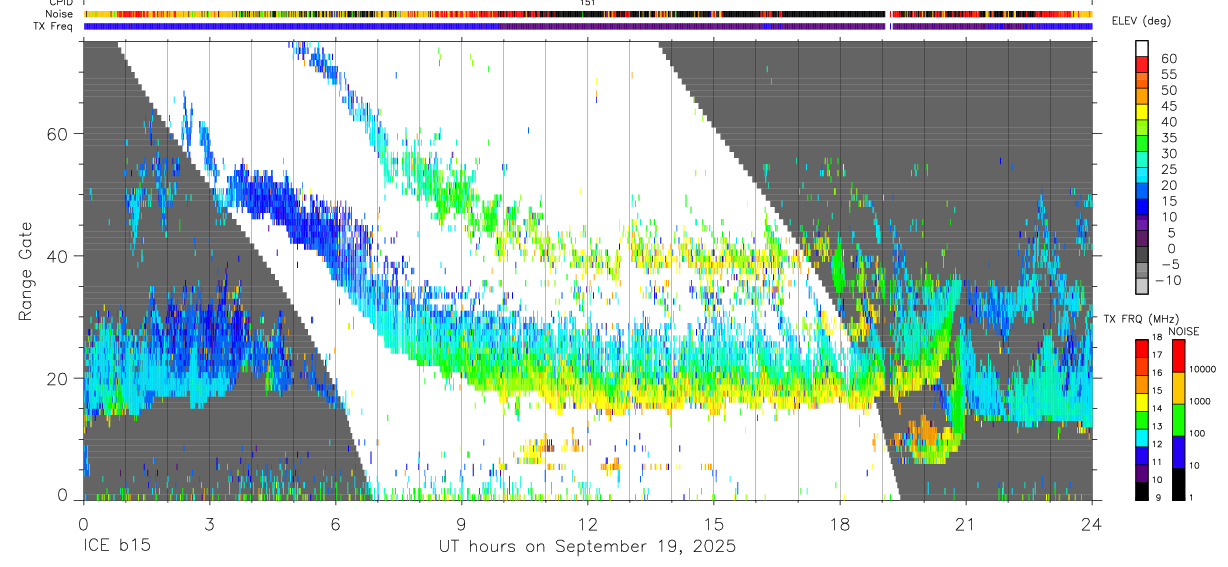The image size is (1228, 567).
Task: Click the 'Noise' row label at top
Action: tap(59, 14)
